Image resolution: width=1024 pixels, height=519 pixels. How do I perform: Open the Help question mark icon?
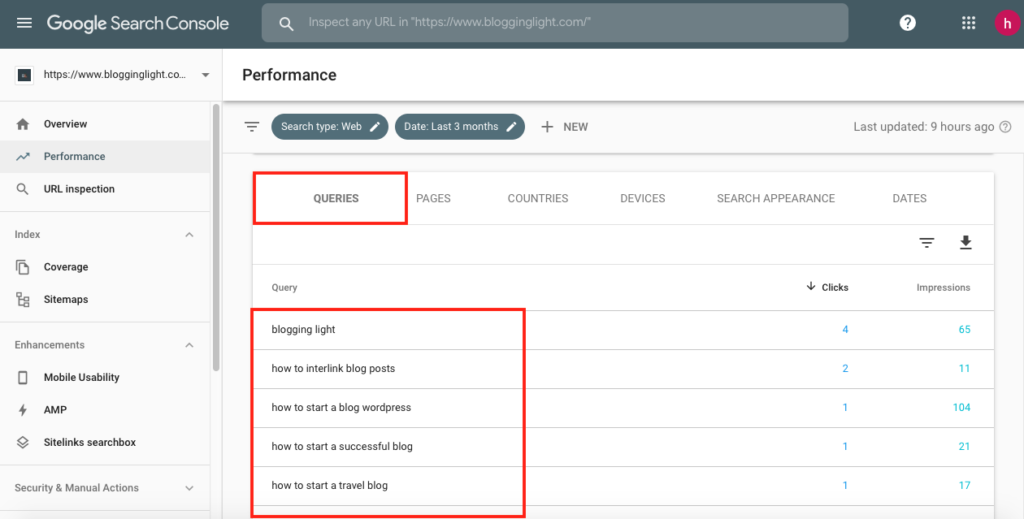click(907, 23)
